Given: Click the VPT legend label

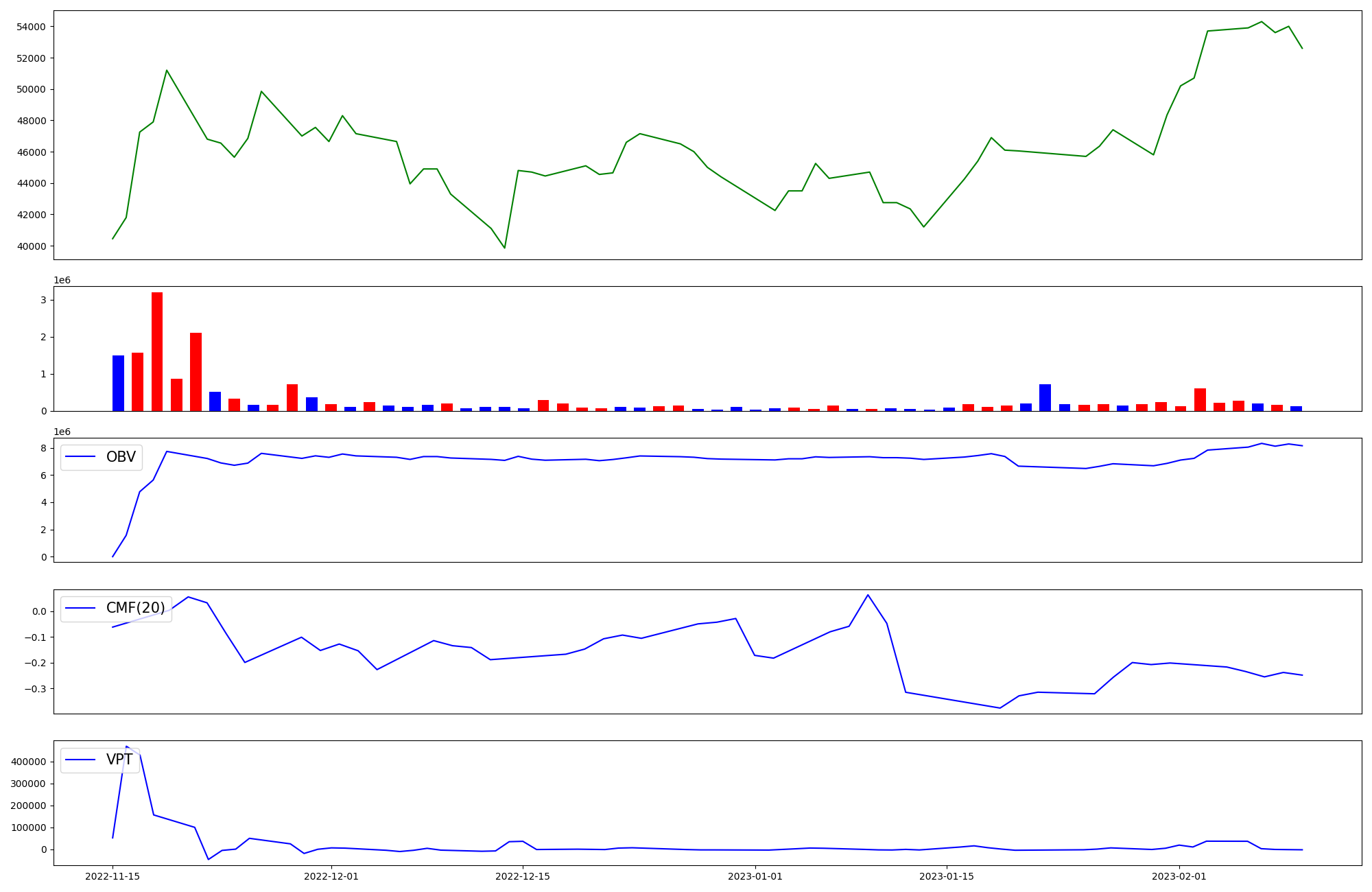Looking at the screenshot, I should (119, 760).
